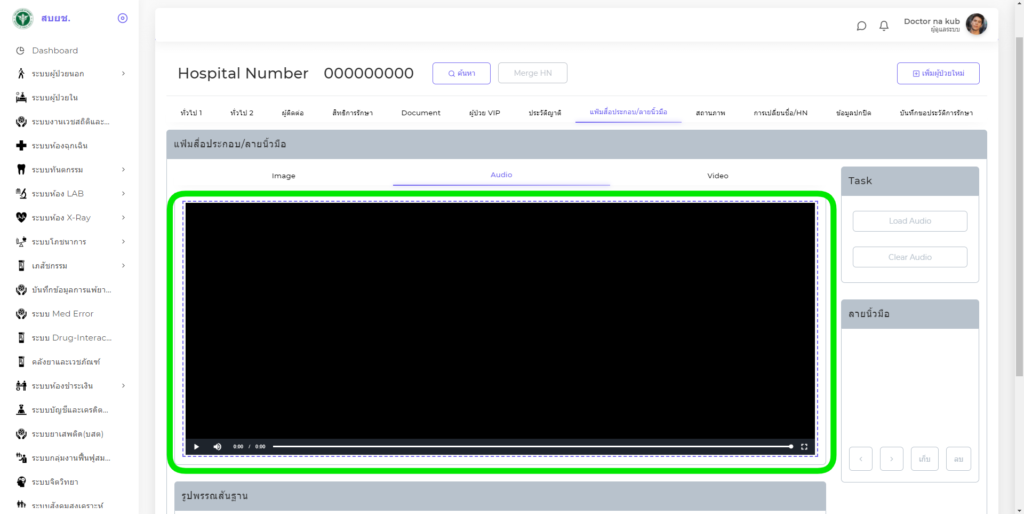
Task: Expand the ระบบผู้ป่วยนอก submenu
Action: pyautogui.click(x=123, y=73)
